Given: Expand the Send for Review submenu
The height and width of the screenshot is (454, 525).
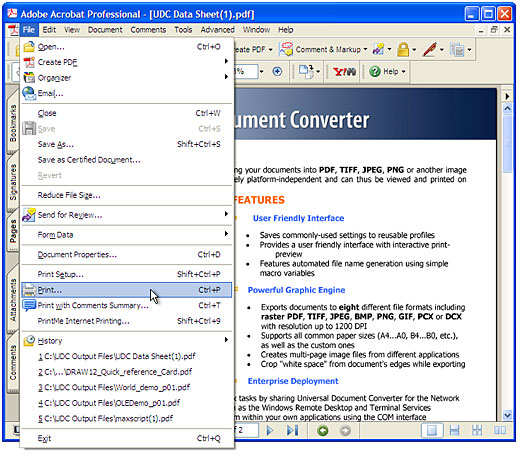Looking at the screenshot, I should click(127, 215).
